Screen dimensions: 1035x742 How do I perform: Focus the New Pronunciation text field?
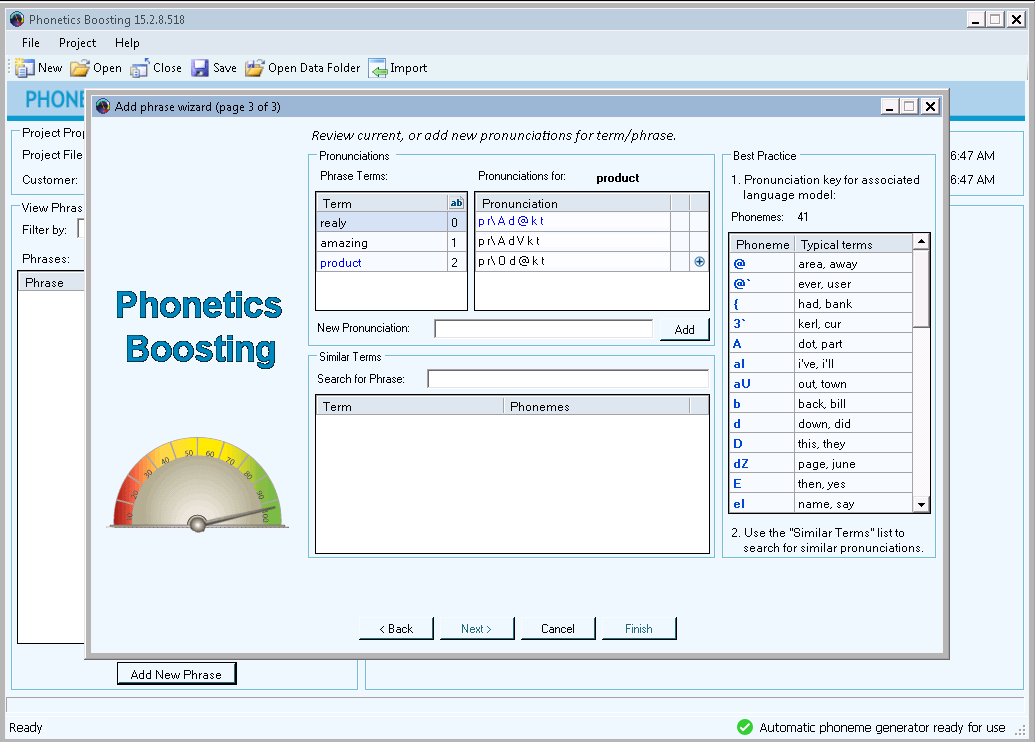(543, 329)
